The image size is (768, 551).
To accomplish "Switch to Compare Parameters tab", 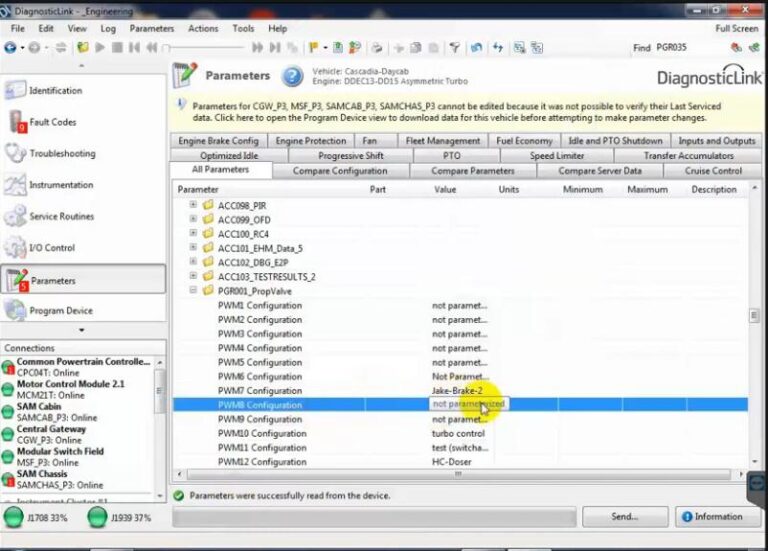I will click(473, 171).
